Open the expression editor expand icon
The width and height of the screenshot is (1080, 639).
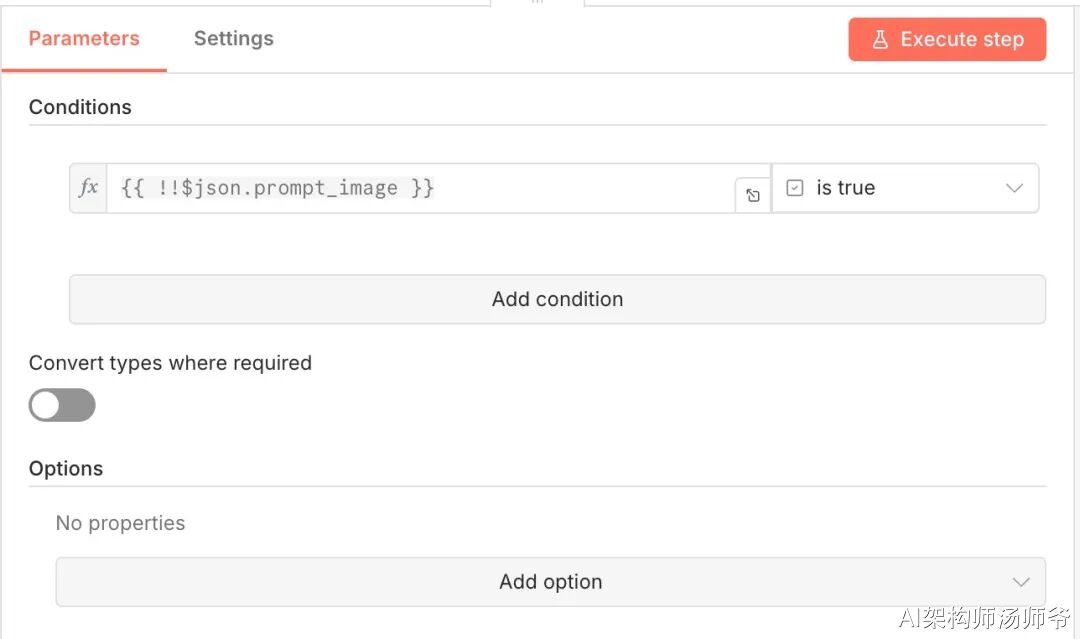753,196
